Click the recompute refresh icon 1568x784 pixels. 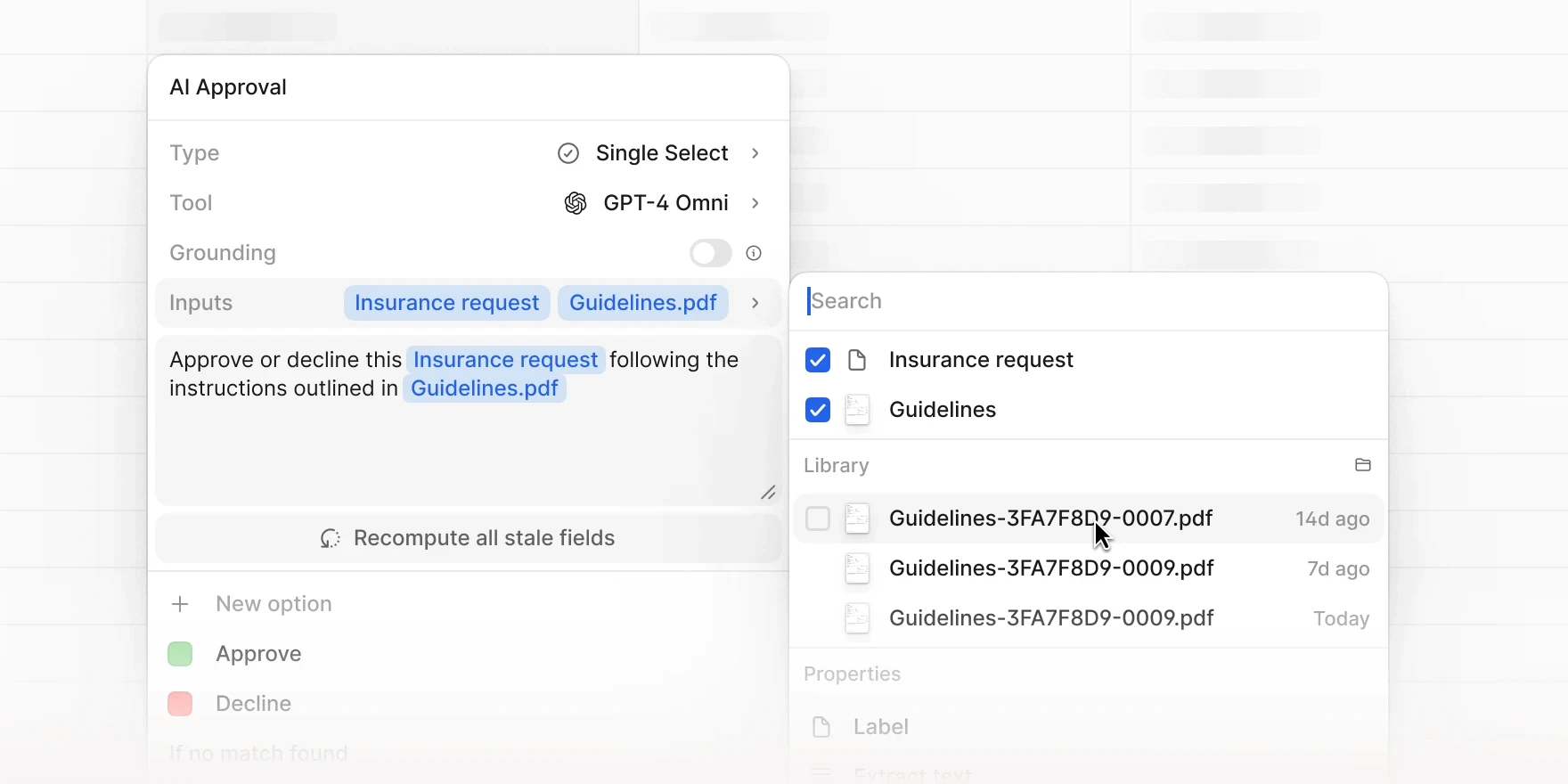pos(331,538)
